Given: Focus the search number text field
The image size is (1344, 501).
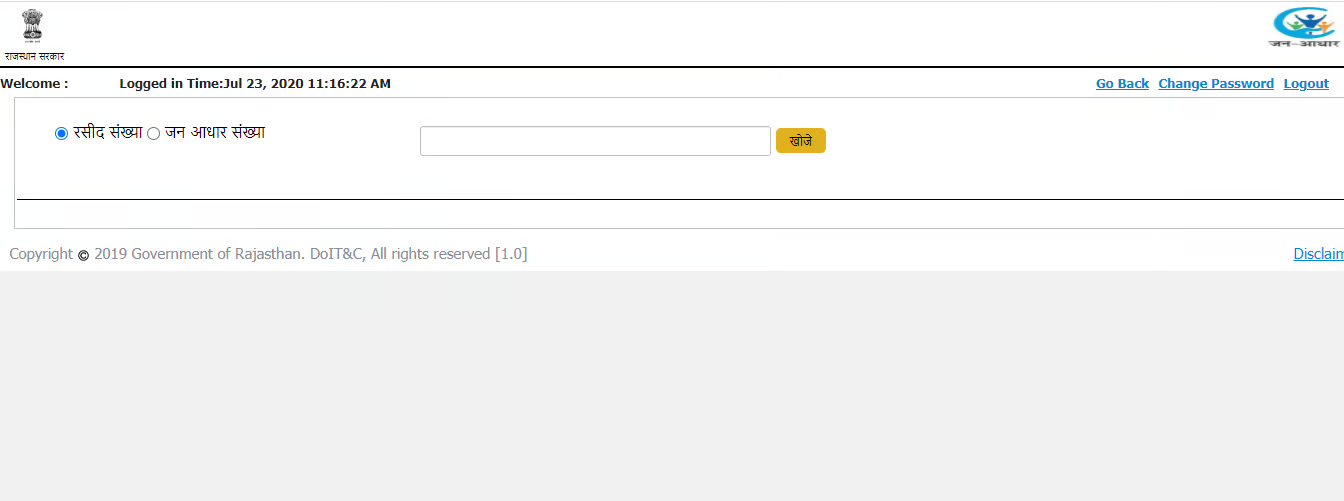Looking at the screenshot, I should [x=595, y=141].
